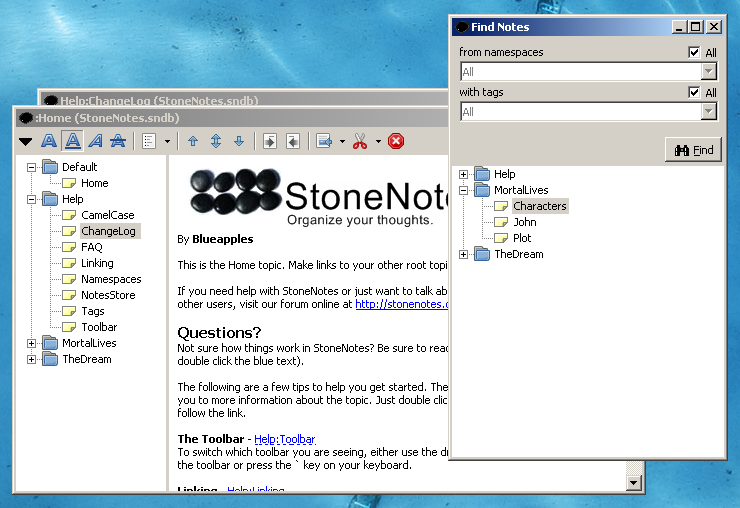
Task: Click the indent right icon
Action: click(270, 141)
